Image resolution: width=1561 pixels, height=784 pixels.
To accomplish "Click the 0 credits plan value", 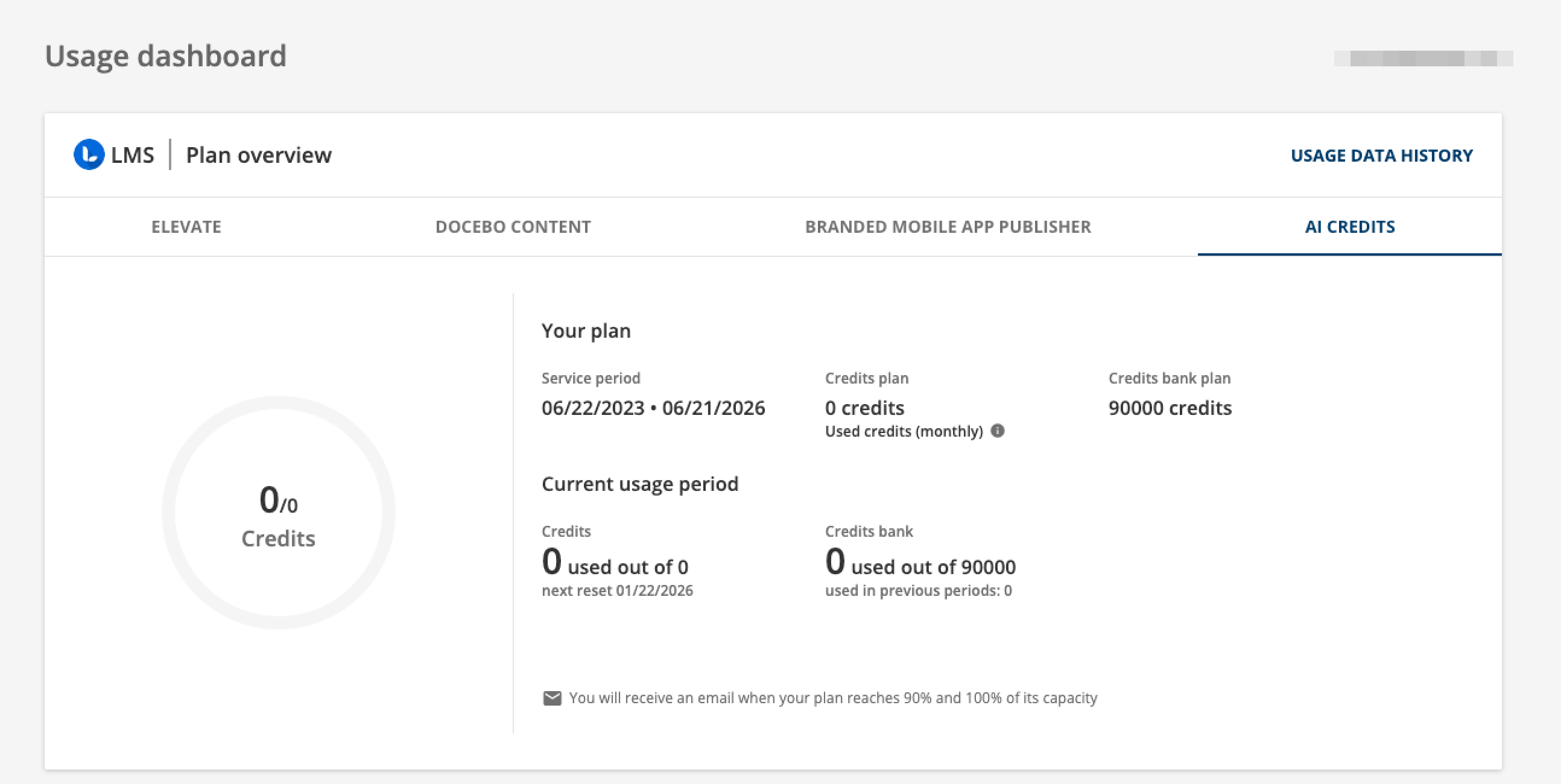I will coord(864,408).
